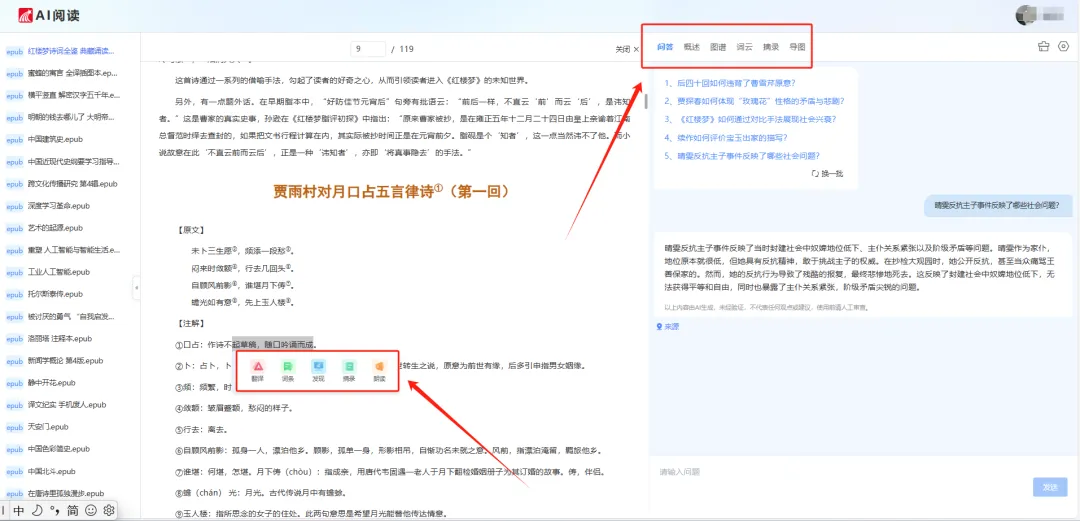Click the 发送 send button

click(x=1050, y=487)
